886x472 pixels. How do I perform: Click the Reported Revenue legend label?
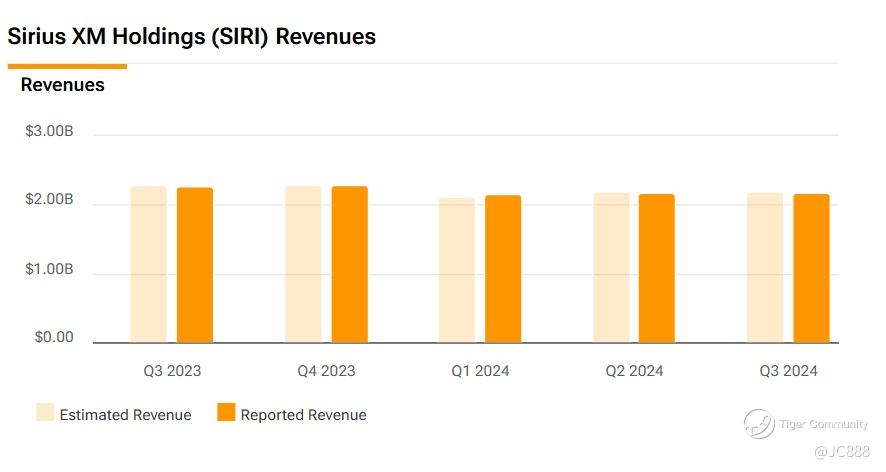(303, 415)
